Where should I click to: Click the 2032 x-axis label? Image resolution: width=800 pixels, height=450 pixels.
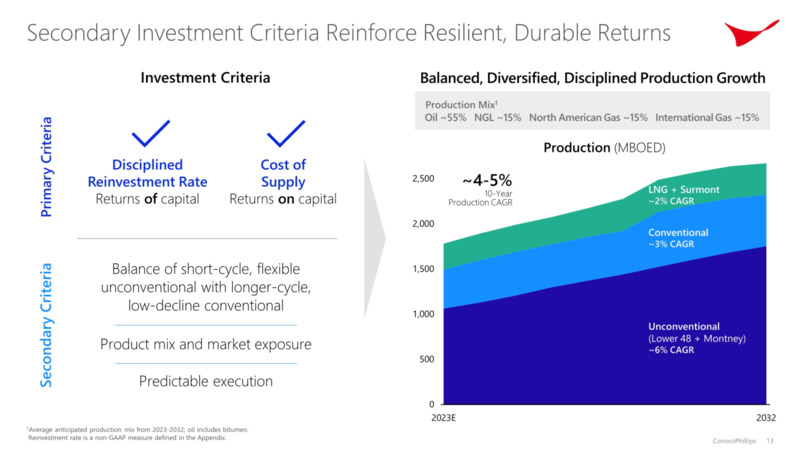766,418
